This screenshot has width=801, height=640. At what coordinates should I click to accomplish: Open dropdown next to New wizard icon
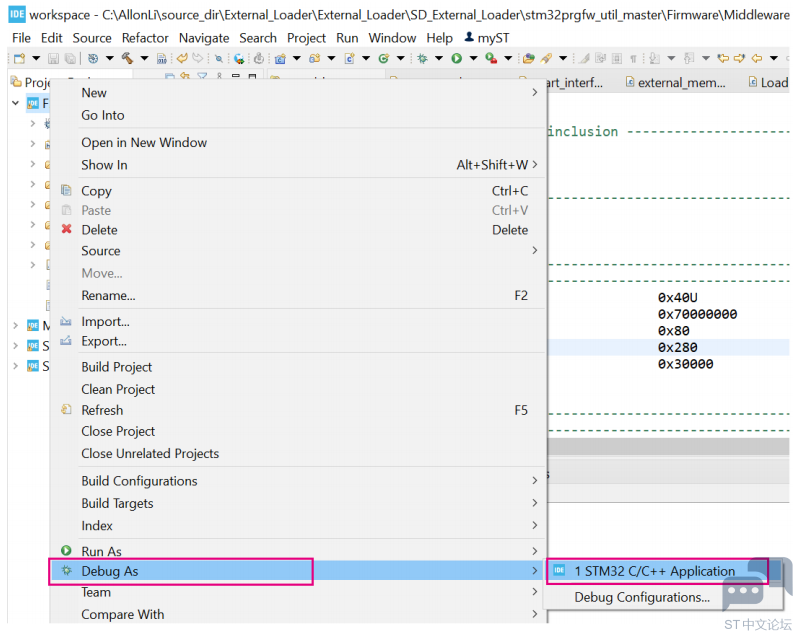coord(36,58)
